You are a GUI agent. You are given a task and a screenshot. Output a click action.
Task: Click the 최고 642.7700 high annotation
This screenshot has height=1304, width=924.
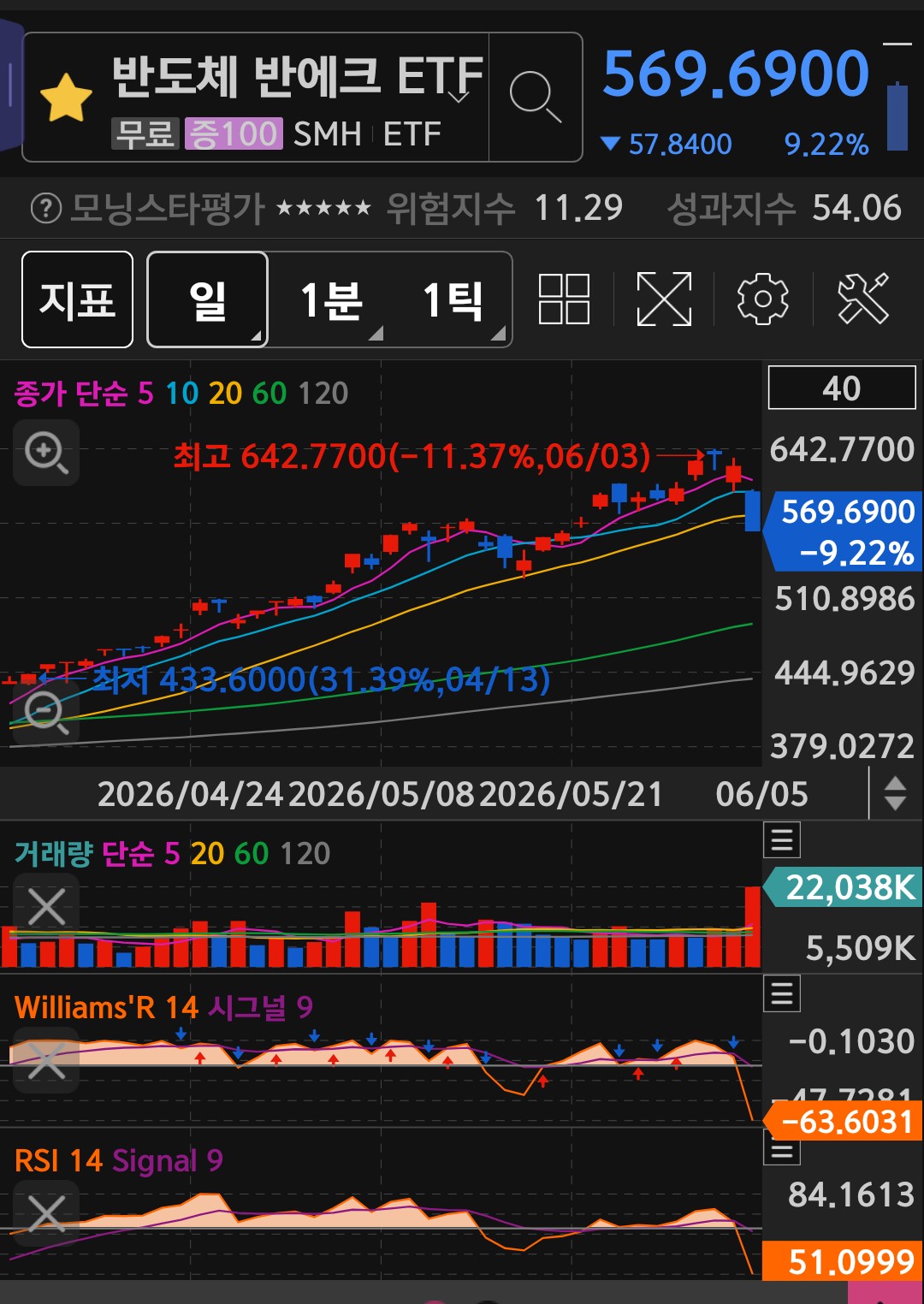coord(412,456)
